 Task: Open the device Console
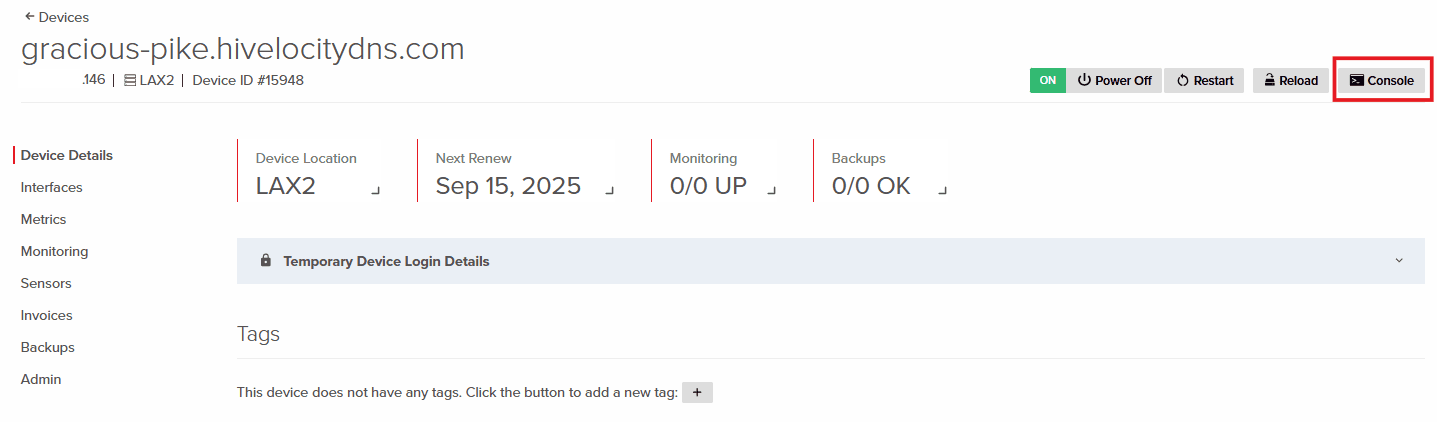click(x=1381, y=81)
